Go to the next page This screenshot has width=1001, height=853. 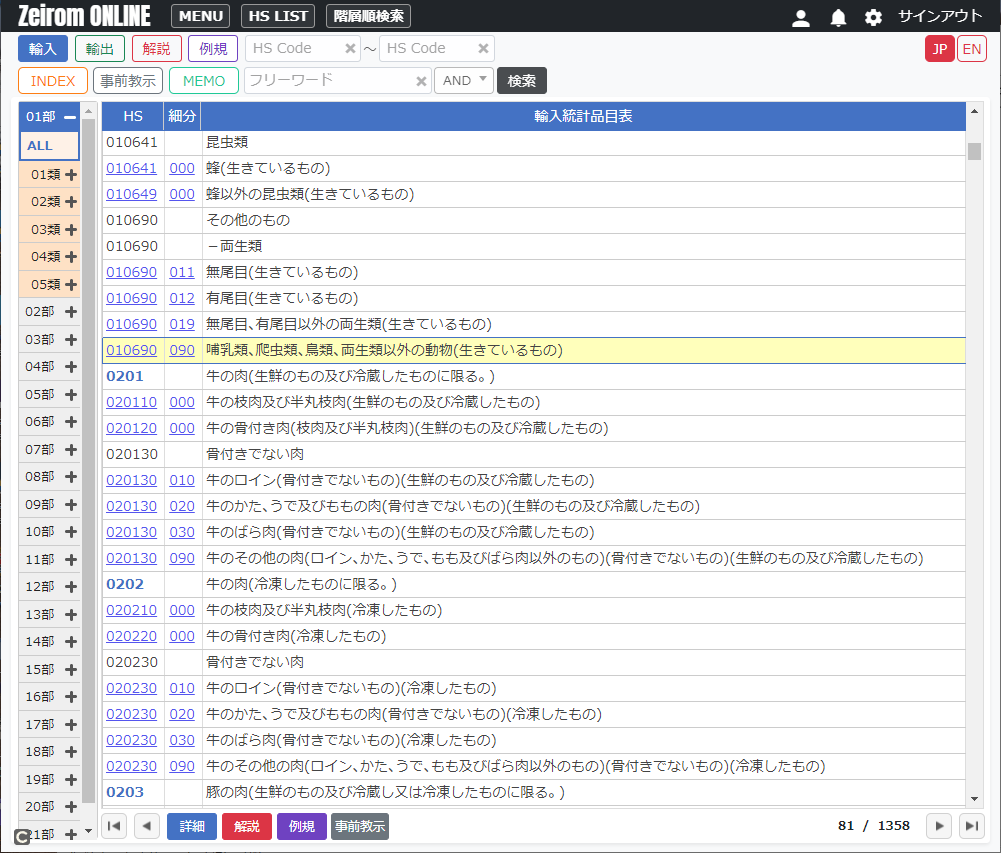click(x=938, y=826)
